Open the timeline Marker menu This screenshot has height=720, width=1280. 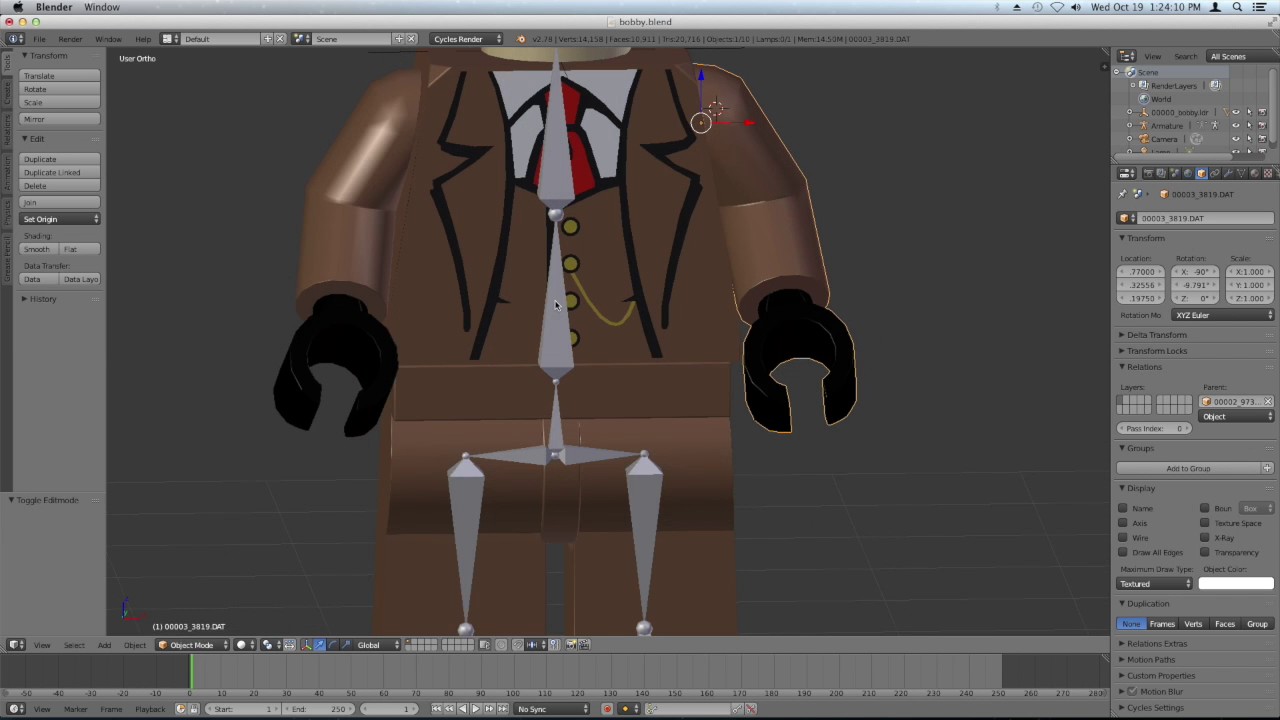(x=75, y=709)
